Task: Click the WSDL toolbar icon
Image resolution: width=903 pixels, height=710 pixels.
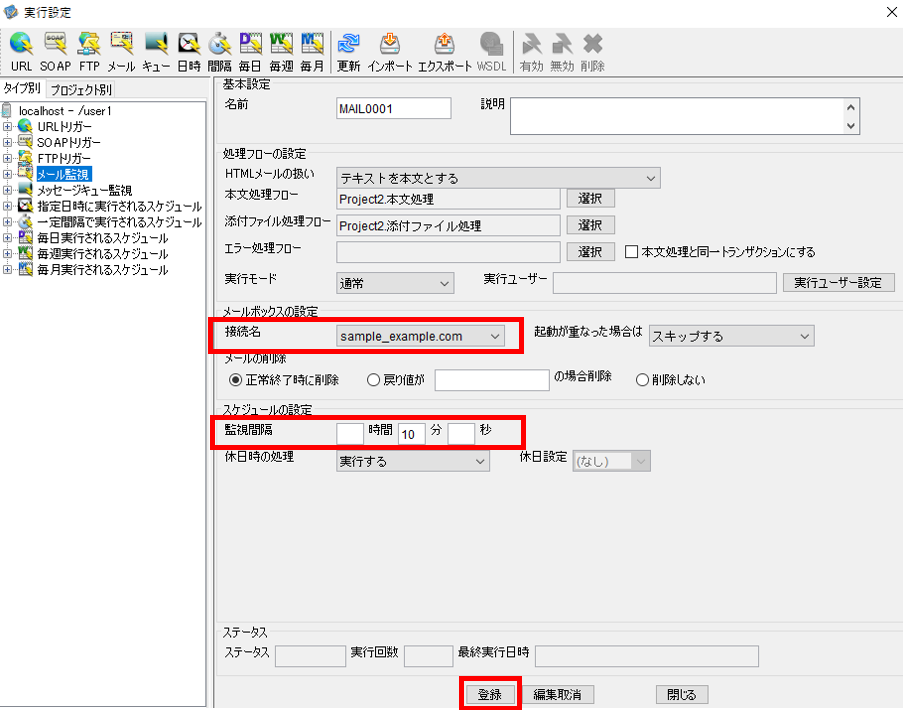Action: tap(491, 52)
